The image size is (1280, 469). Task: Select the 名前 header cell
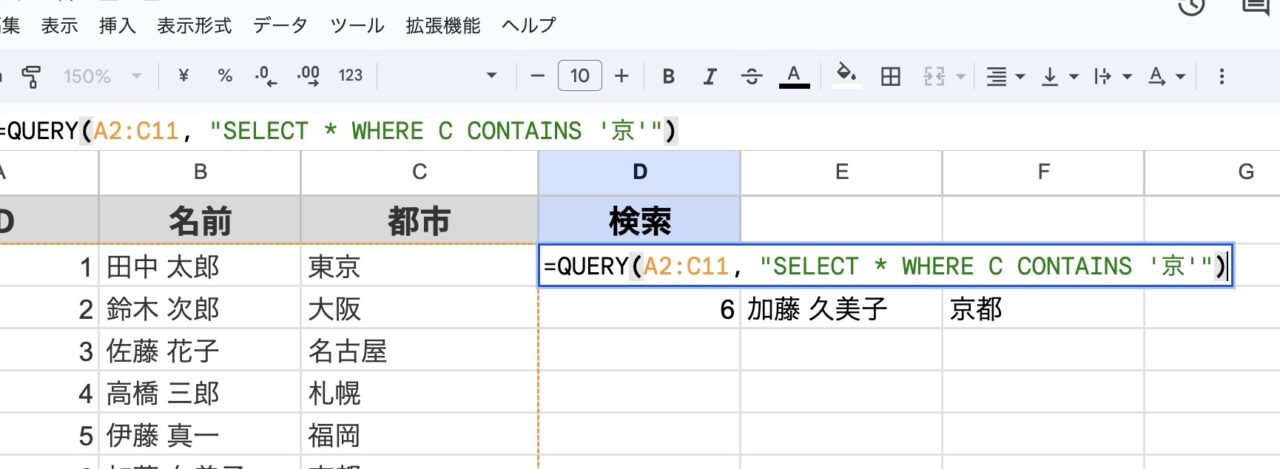pyautogui.click(x=200, y=220)
